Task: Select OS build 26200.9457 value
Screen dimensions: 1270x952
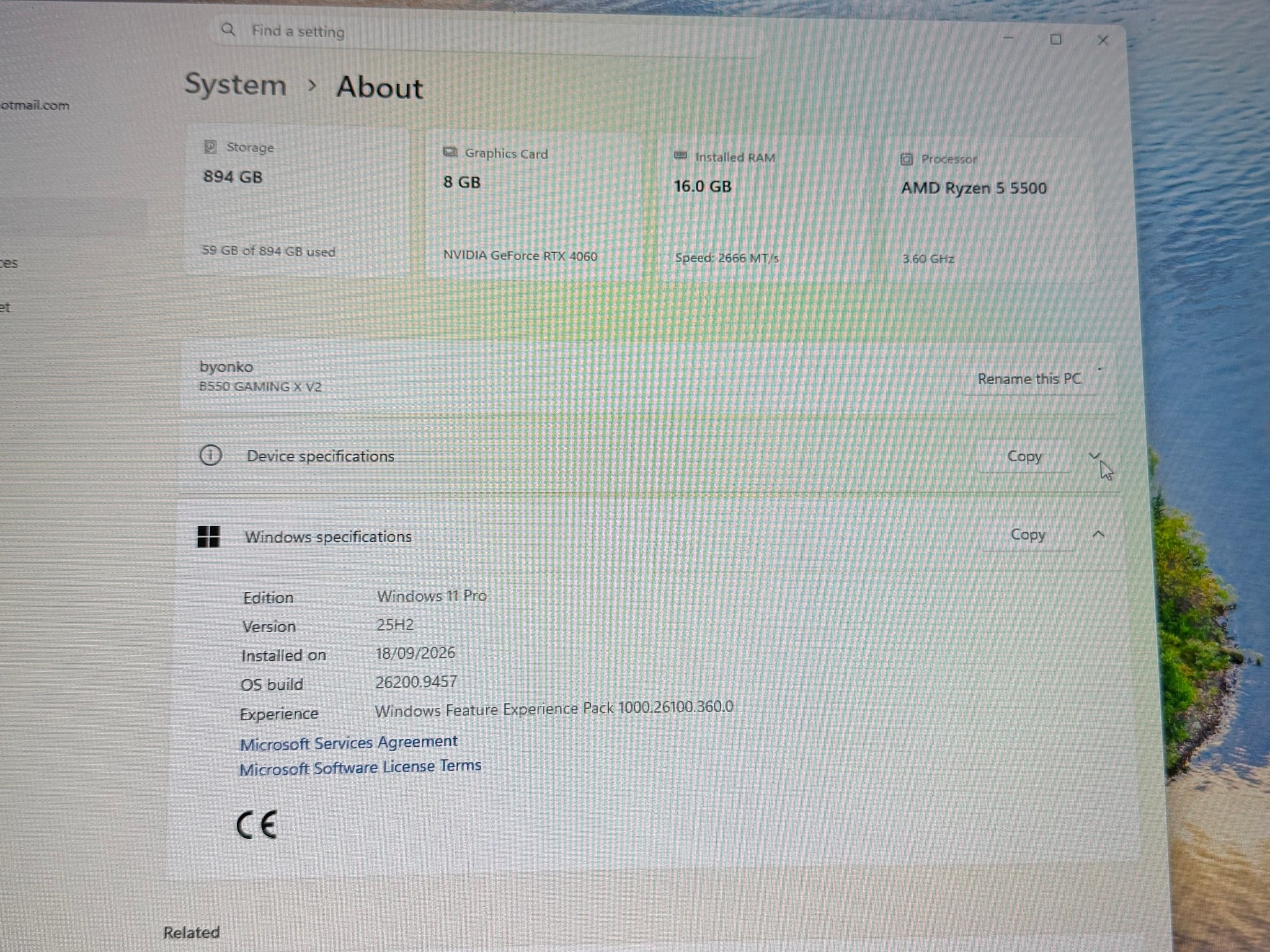Action: 416,682
